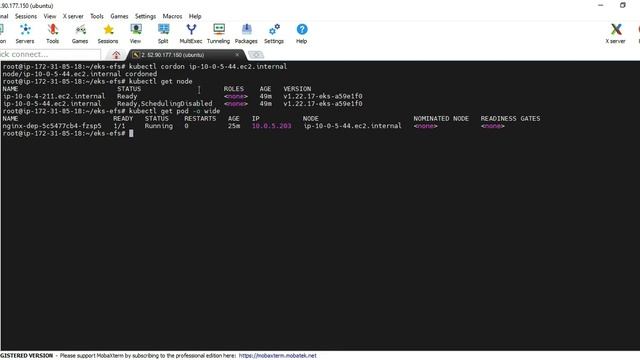Open the Sessions menu

coord(26,16)
